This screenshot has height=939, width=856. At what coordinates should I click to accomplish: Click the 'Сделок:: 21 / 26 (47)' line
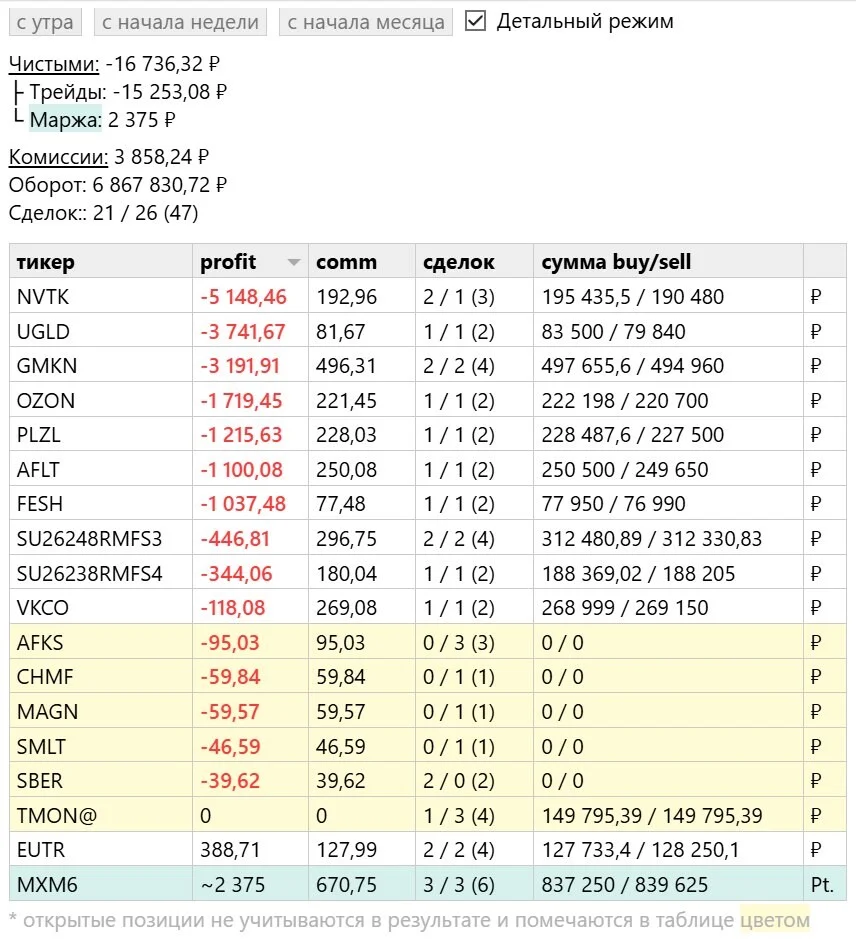[x=104, y=213]
